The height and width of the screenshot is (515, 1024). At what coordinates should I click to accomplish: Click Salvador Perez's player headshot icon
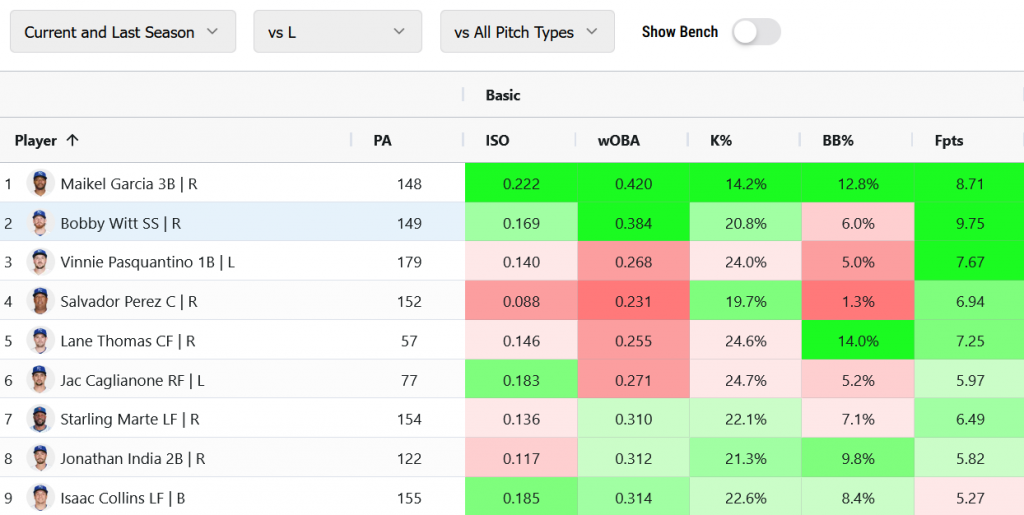click(x=40, y=301)
